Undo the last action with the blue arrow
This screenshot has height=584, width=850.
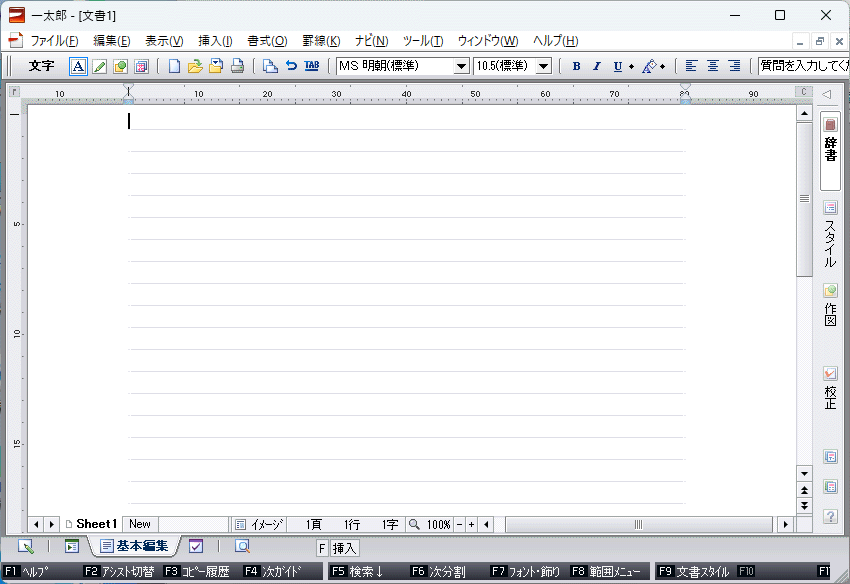click(291, 66)
